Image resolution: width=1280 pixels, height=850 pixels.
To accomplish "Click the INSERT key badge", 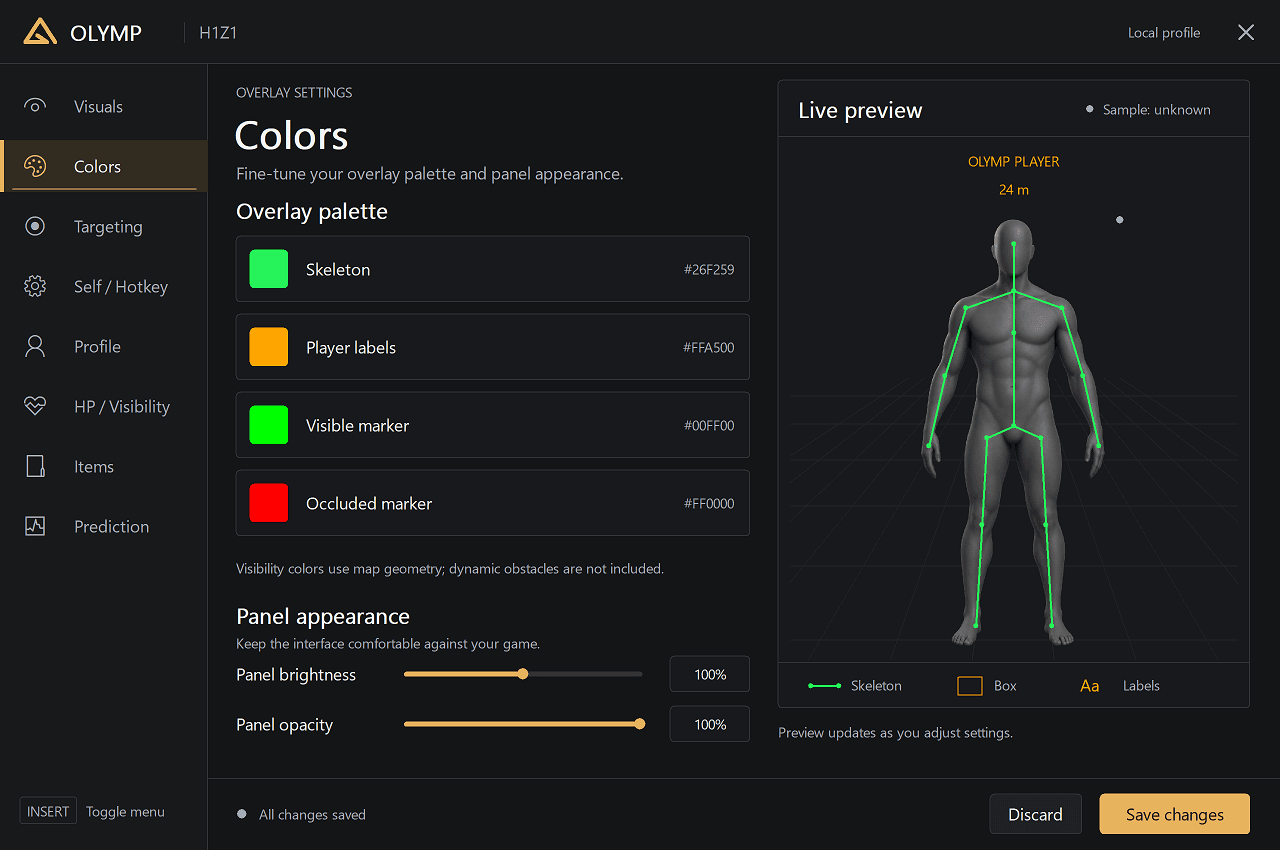I will [x=48, y=811].
